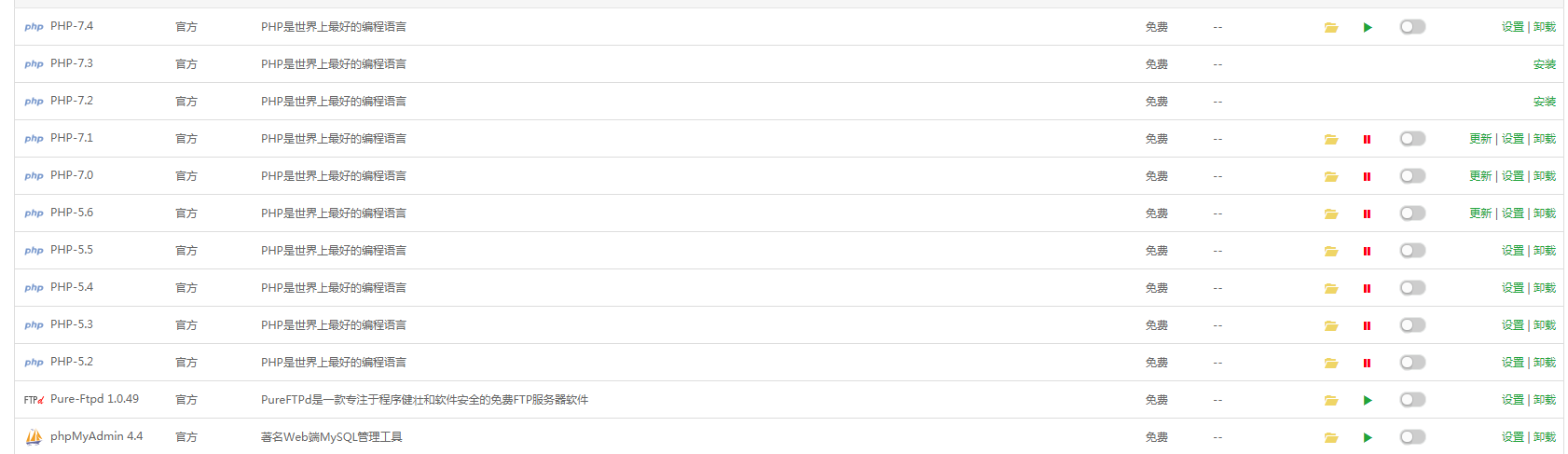Click the red pause icon for PHP-7.1
The width and height of the screenshot is (1568, 454).
click(x=1367, y=139)
